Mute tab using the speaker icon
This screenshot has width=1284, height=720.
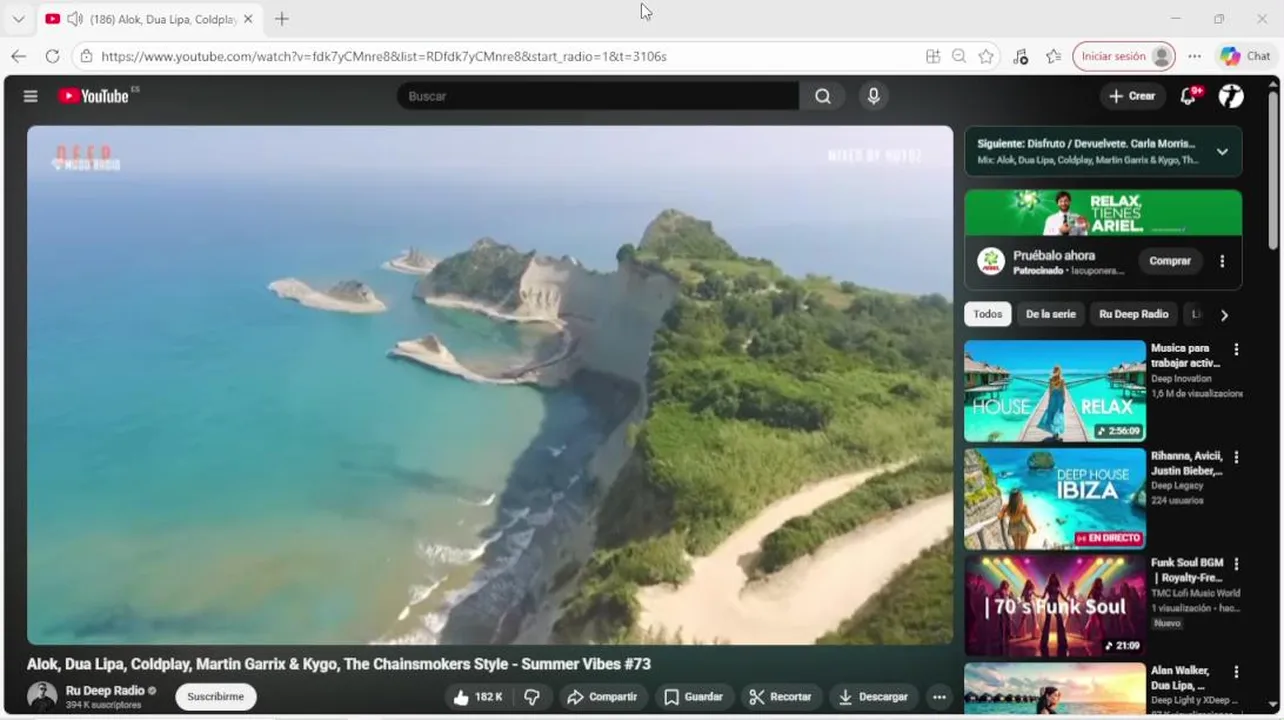75,19
